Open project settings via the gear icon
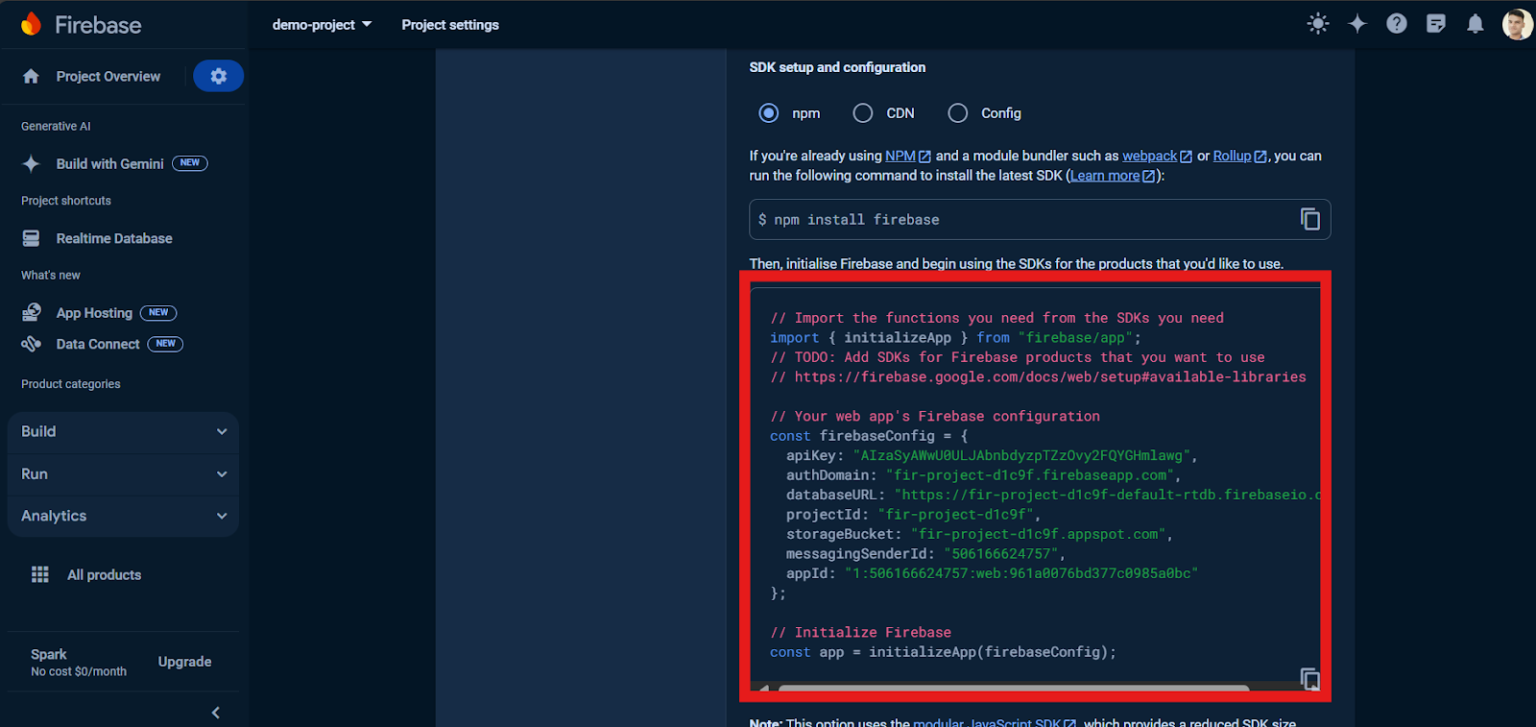Screen dimensions: 1536x727 click(x=218, y=75)
